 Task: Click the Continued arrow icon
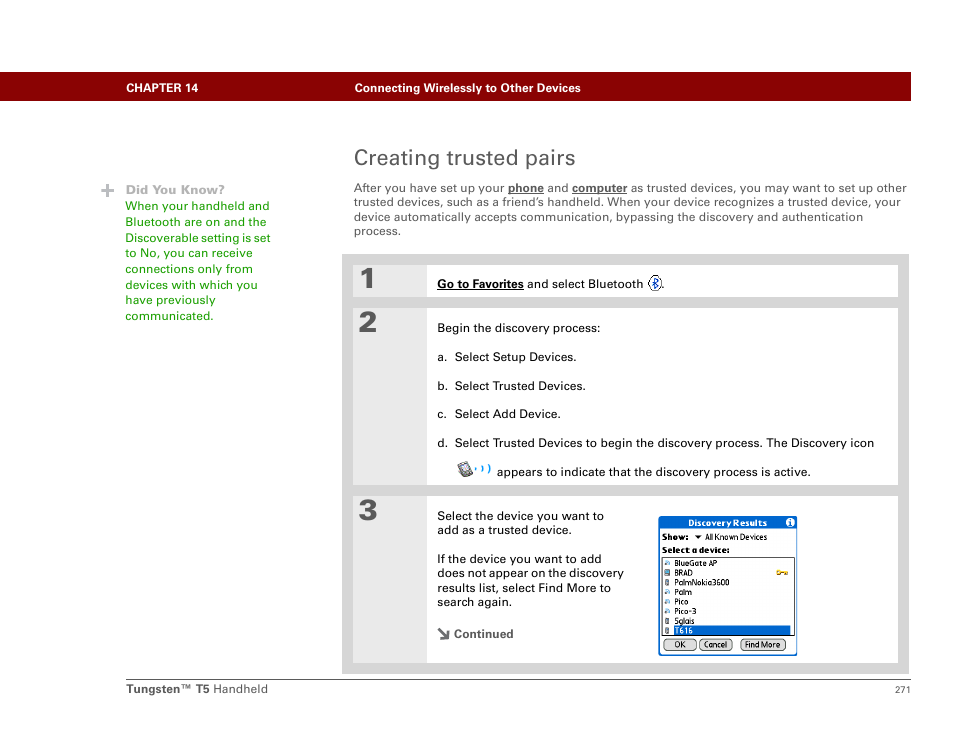coord(443,634)
